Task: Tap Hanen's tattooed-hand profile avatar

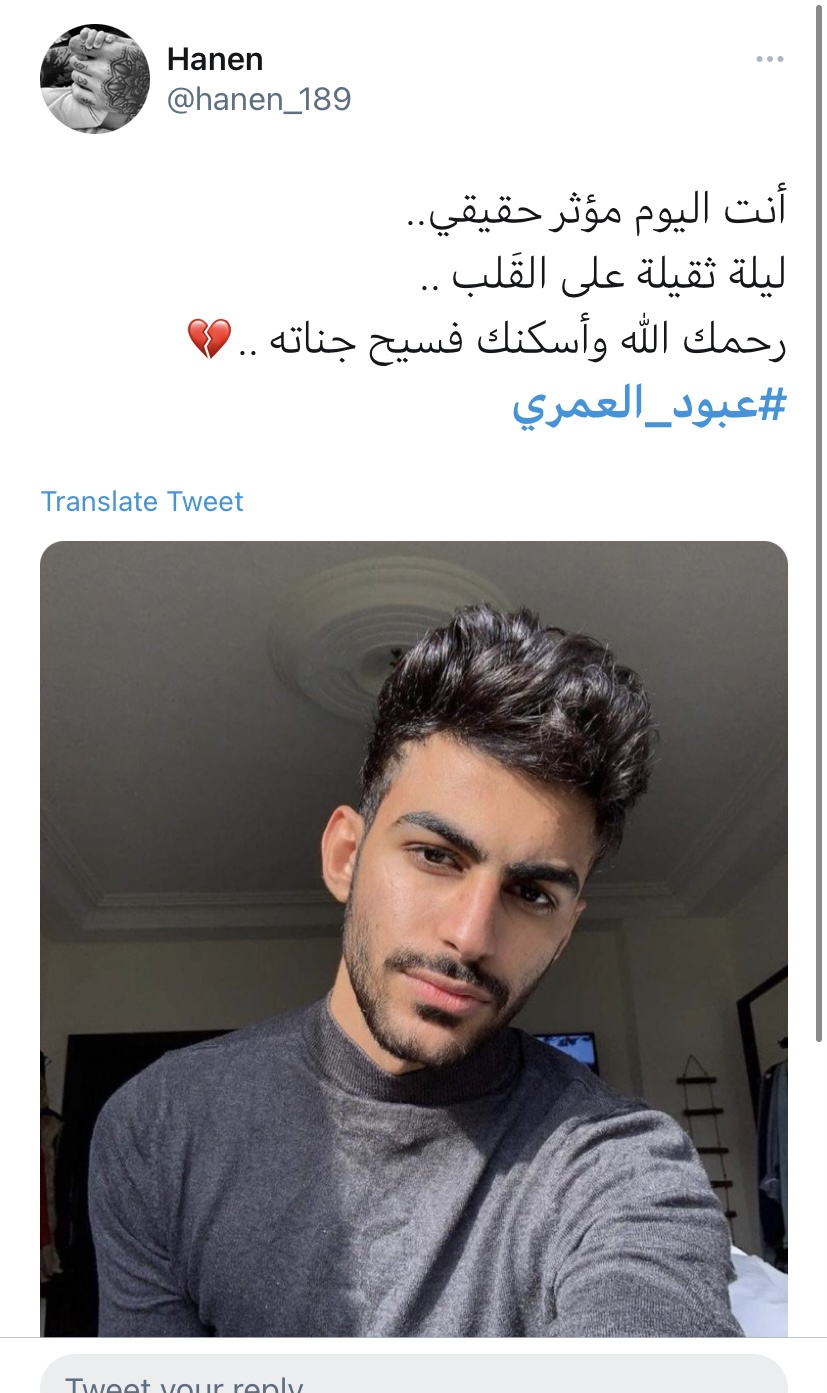Action: (x=95, y=79)
